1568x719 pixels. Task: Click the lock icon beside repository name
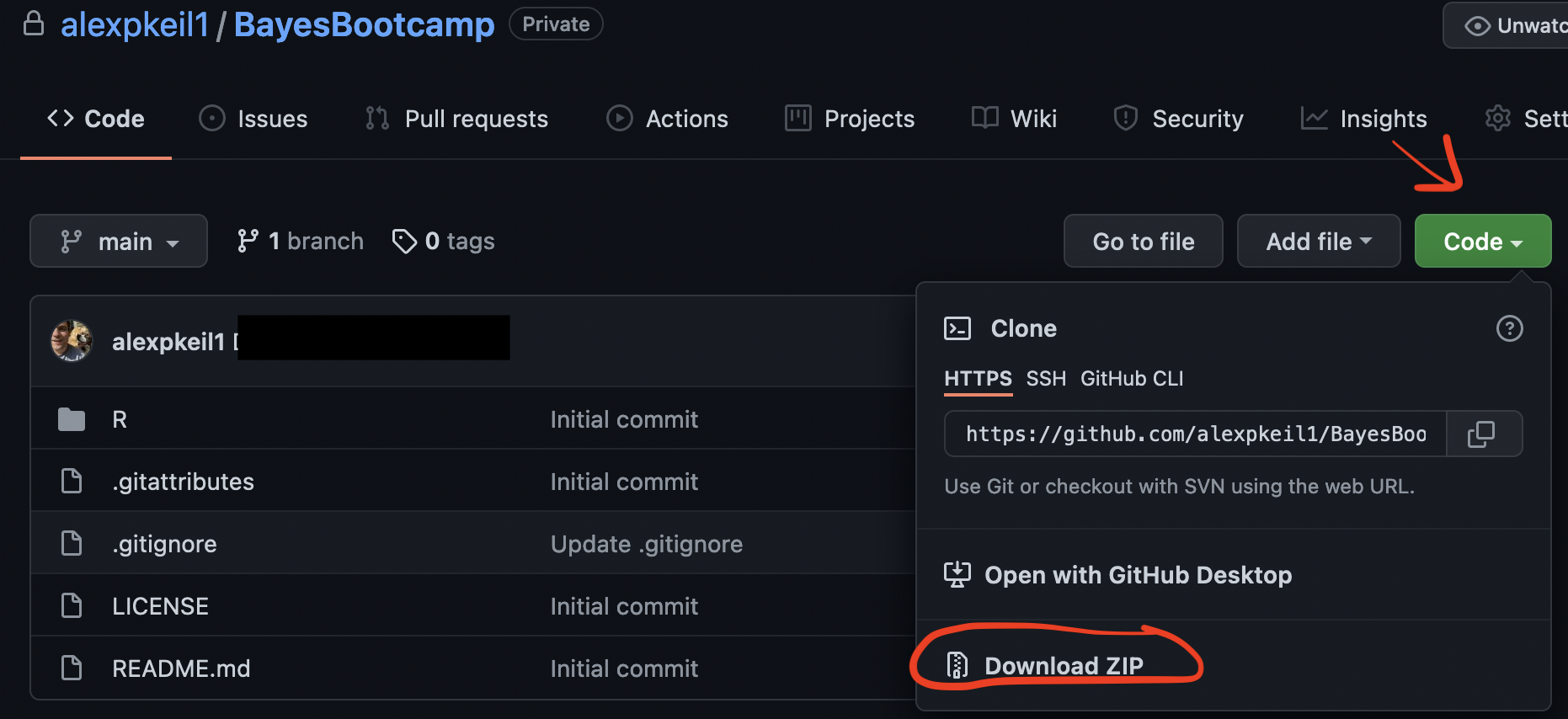pyautogui.click(x=34, y=24)
